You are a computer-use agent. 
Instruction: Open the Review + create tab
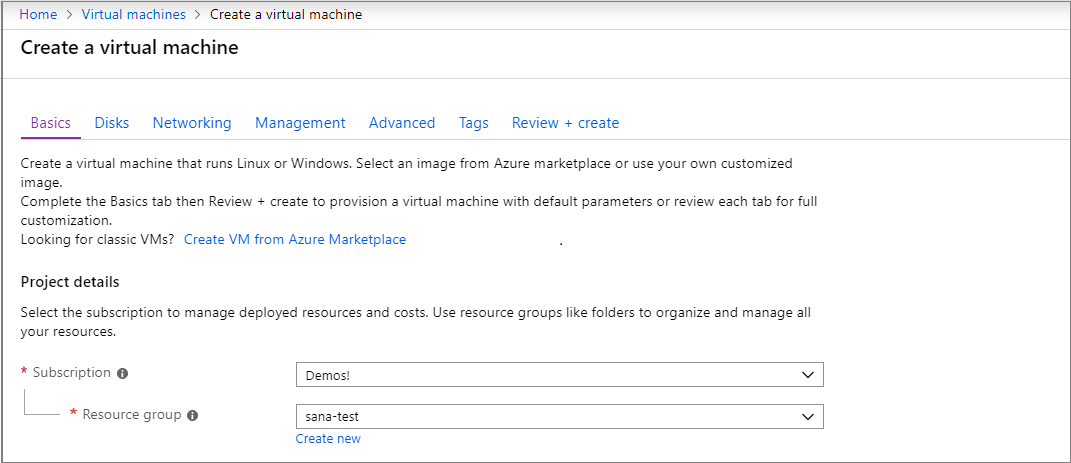tap(565, 123)
